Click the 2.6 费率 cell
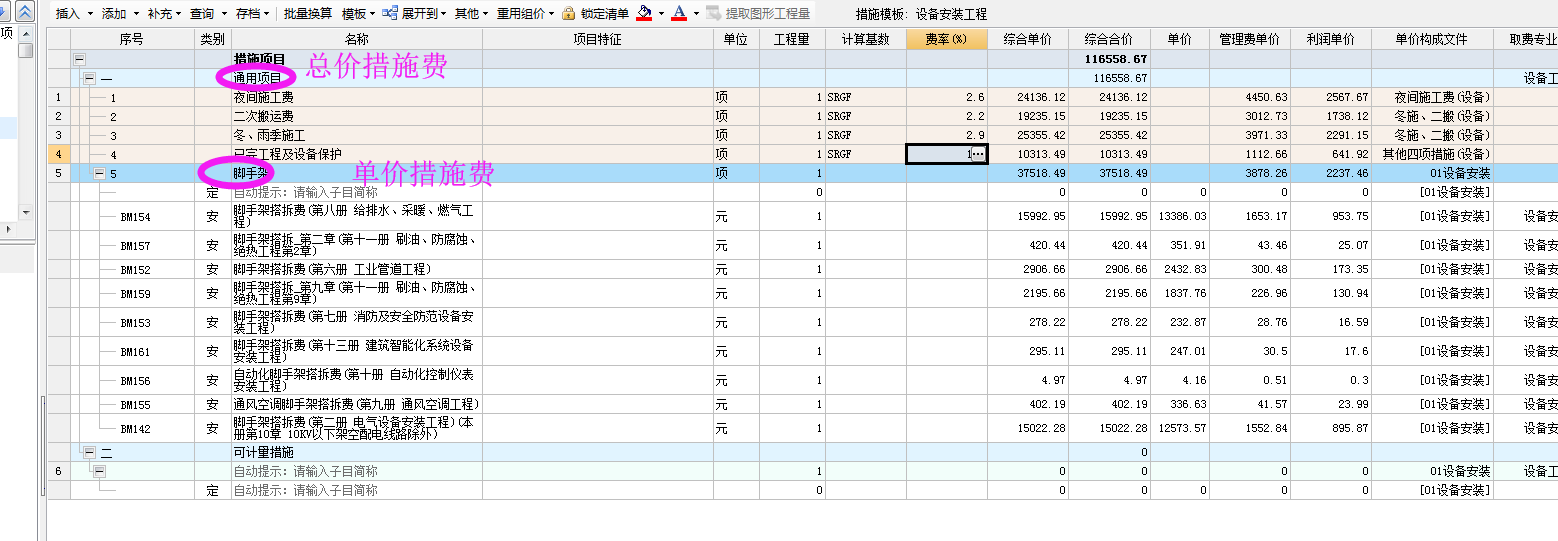This screenshot has width=1558, height=541. (x=947, y=97)
